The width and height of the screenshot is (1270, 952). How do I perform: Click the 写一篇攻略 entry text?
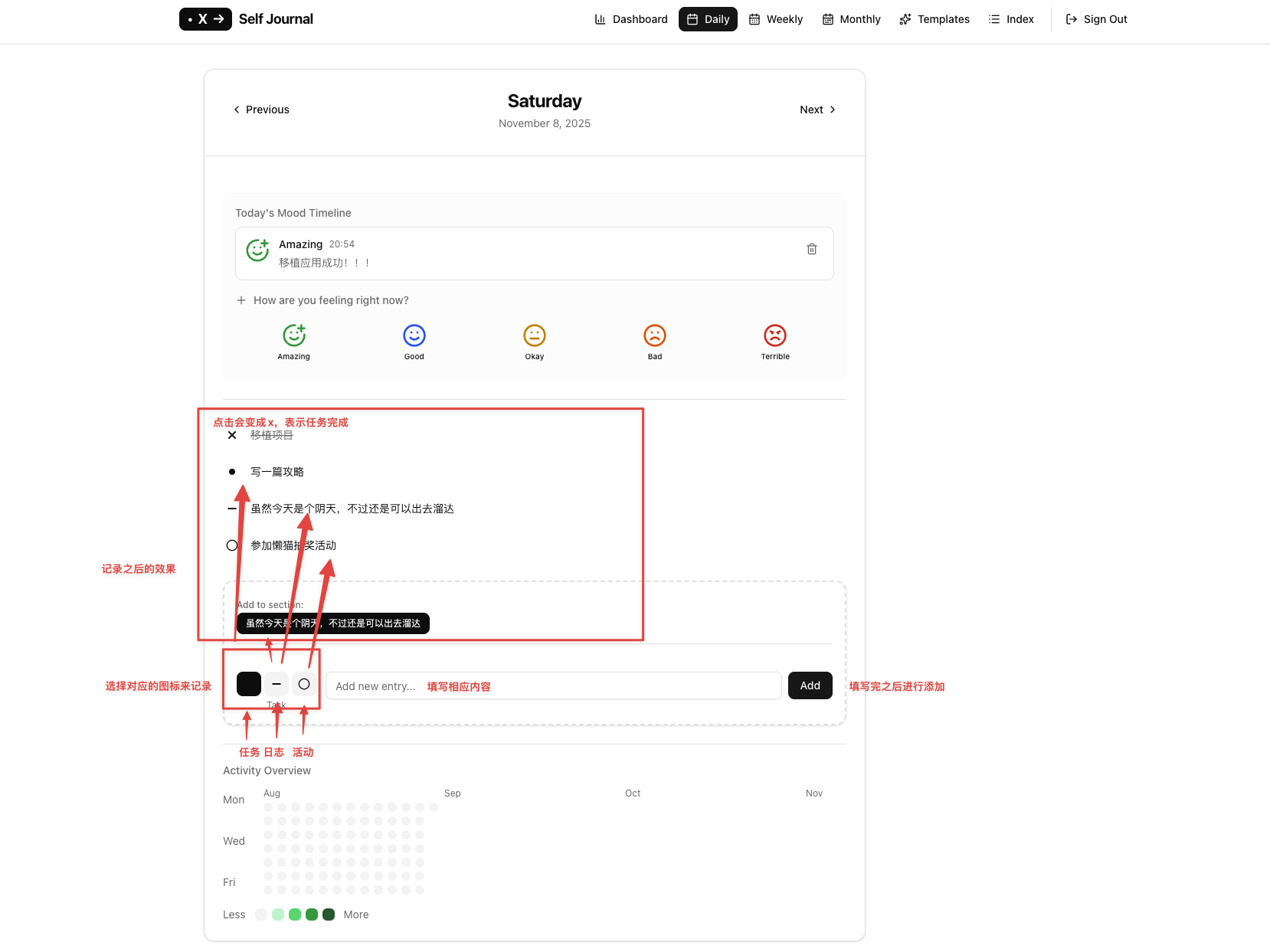(x=277, y=472)
